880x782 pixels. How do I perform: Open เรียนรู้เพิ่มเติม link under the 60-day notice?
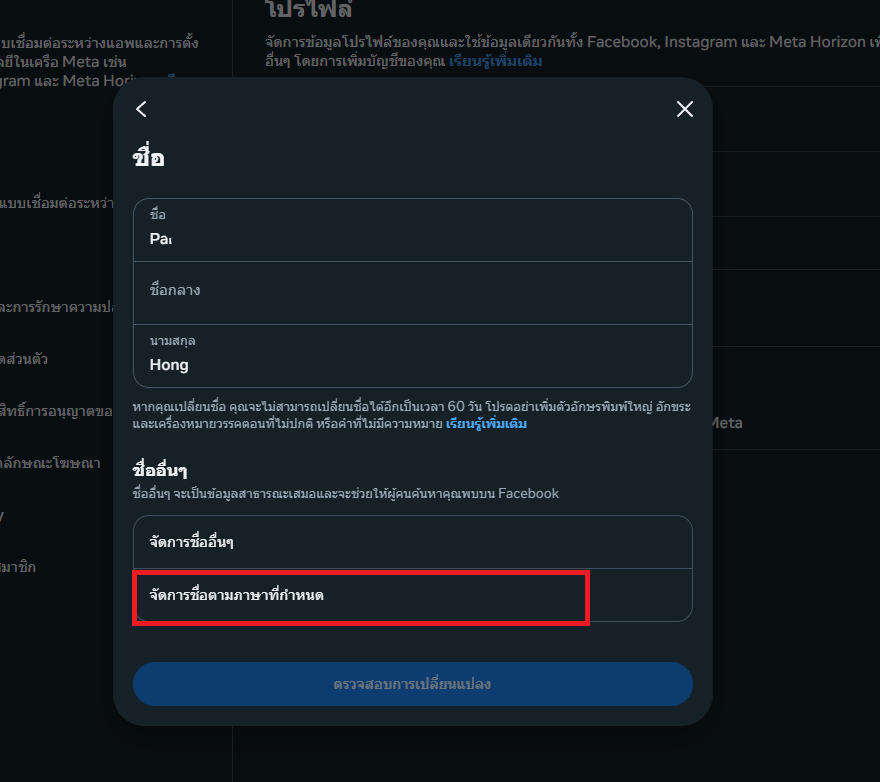click(486, 424)
